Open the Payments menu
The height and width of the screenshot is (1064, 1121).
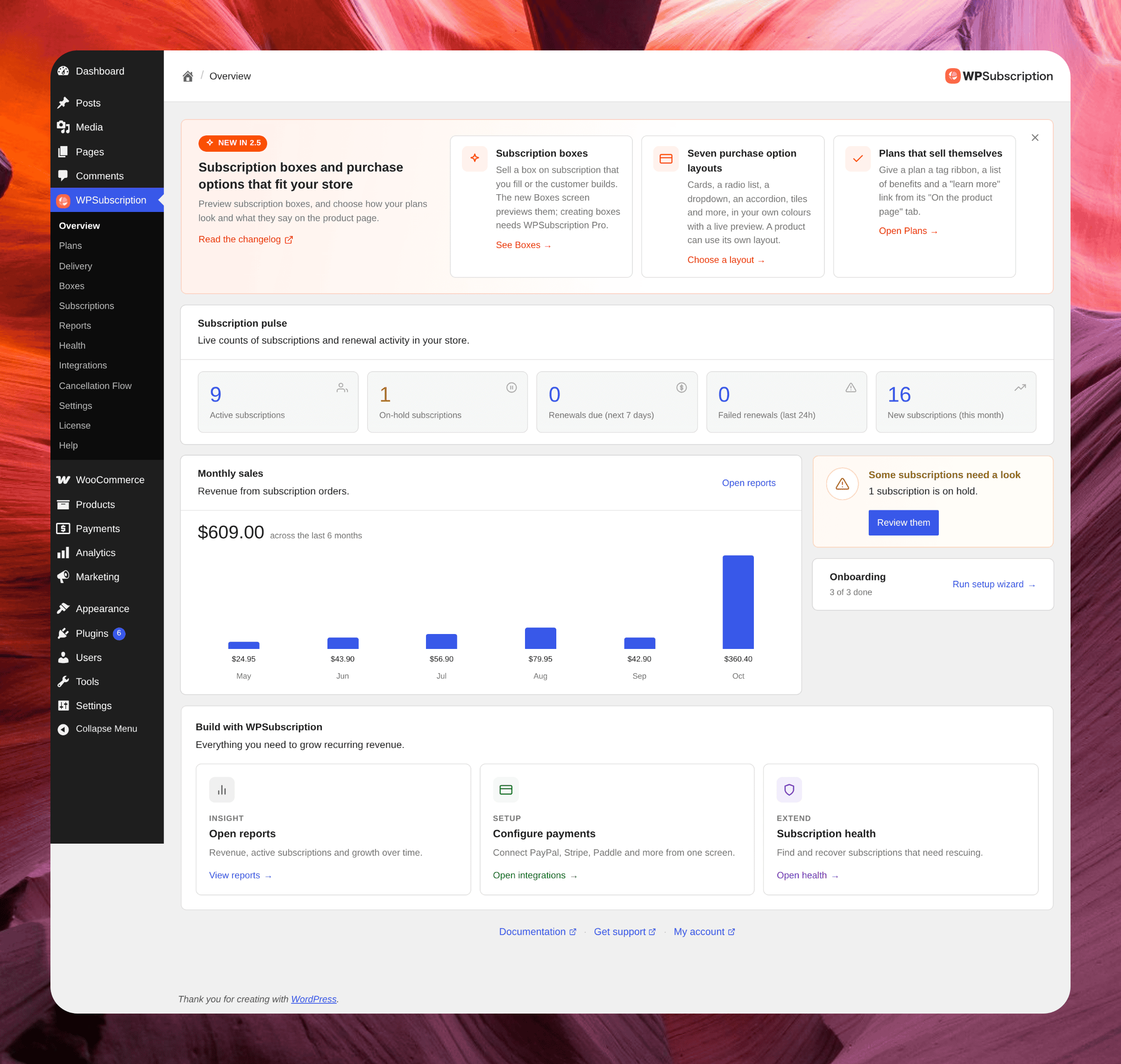(x=107, y=528)
